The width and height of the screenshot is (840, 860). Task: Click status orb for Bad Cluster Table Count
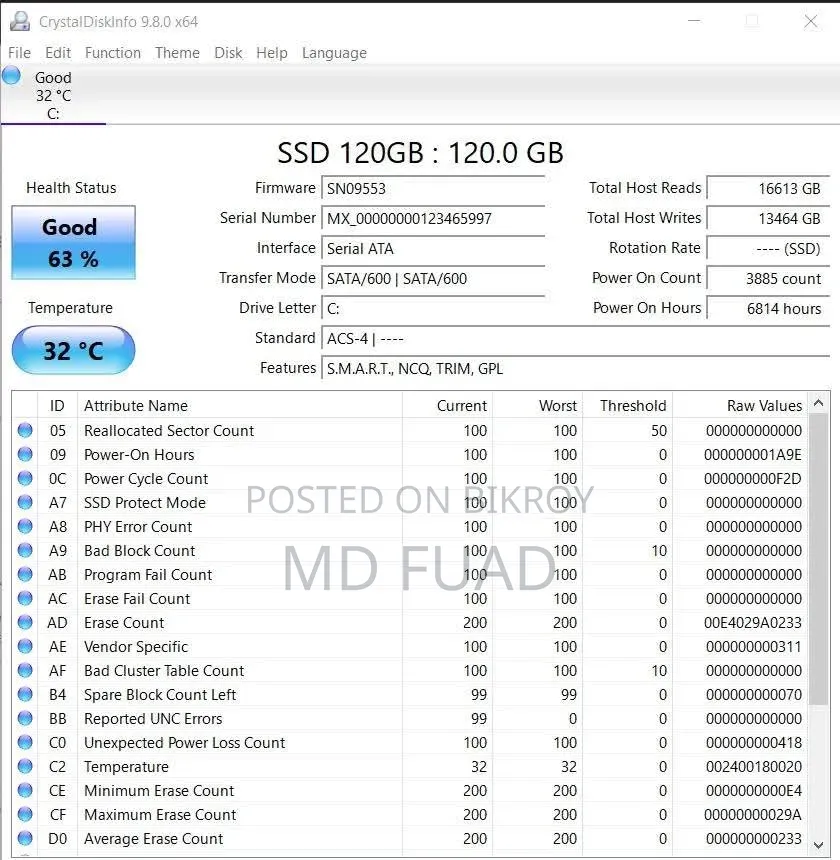point(25,670)
